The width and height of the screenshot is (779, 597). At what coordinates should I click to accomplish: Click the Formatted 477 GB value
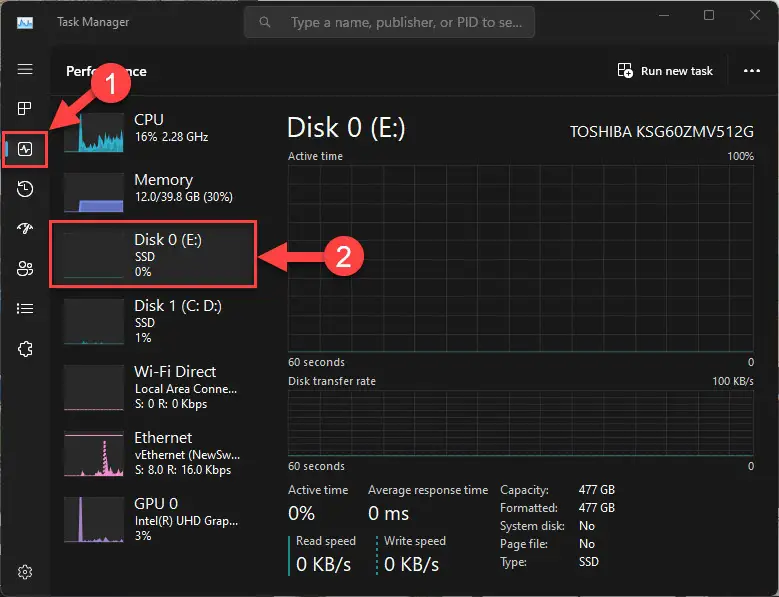(597, 508)
